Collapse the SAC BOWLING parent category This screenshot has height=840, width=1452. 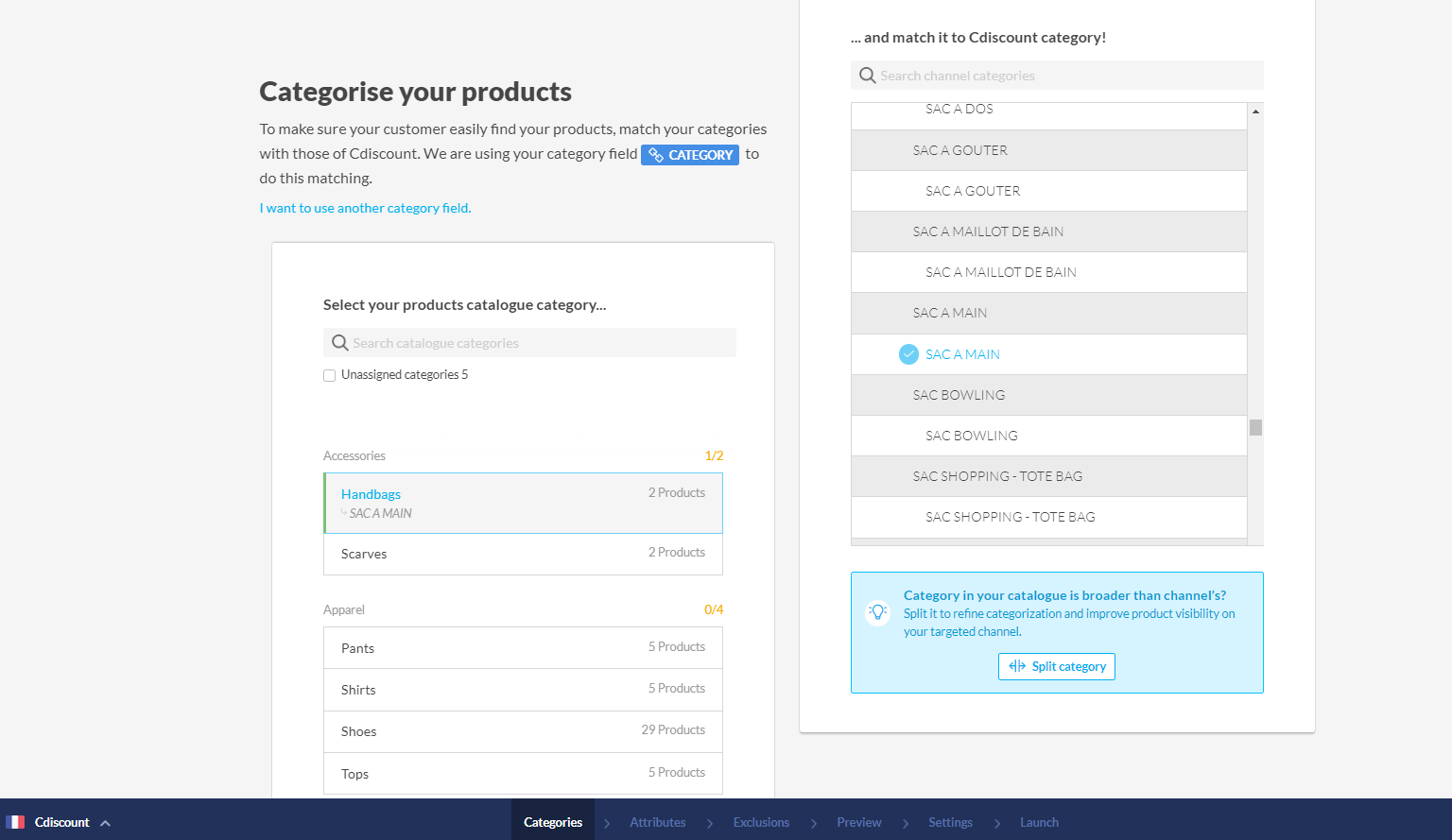click(x=959, y=395)
